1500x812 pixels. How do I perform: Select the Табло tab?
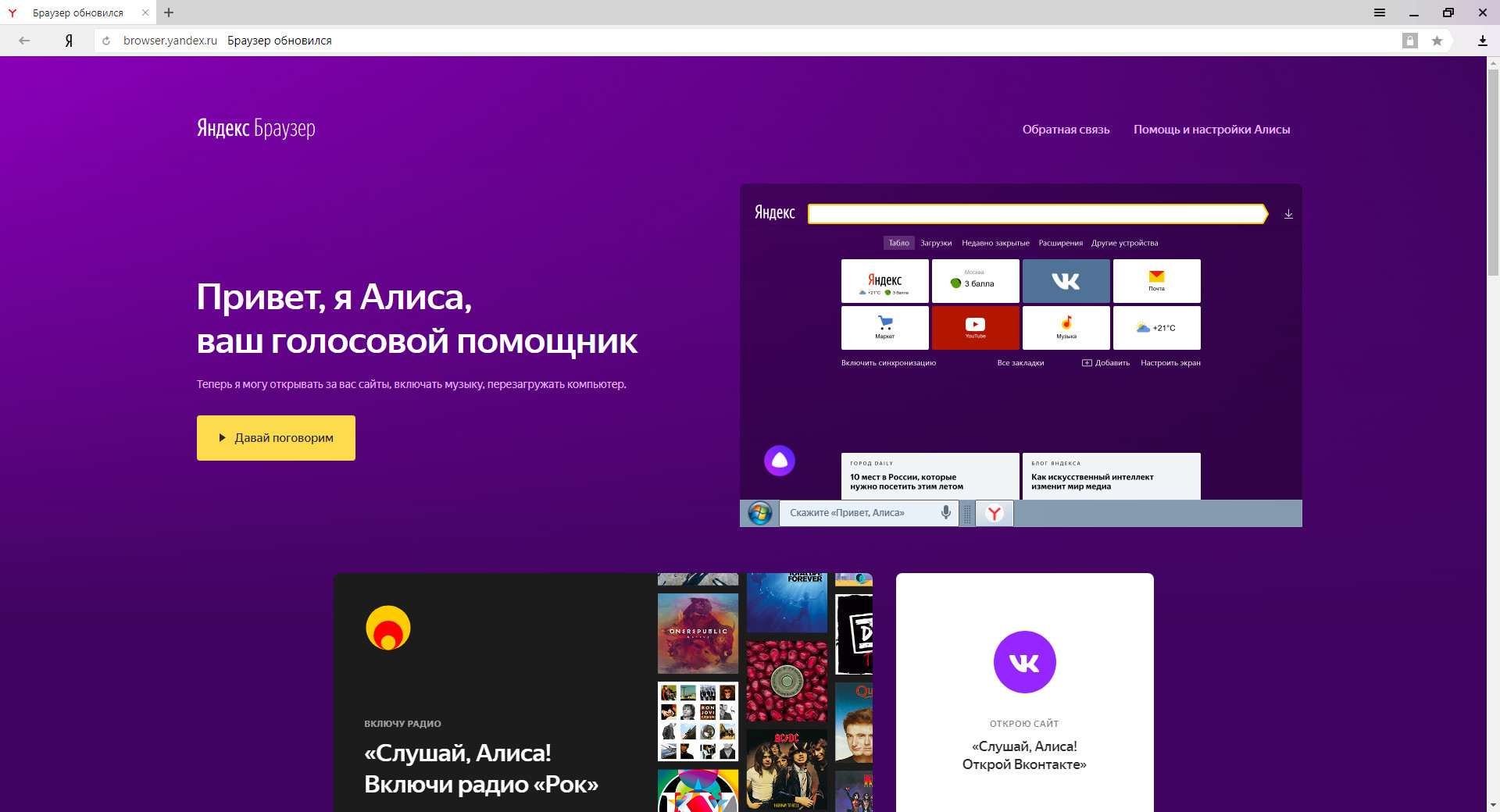(x=898, y=243)
